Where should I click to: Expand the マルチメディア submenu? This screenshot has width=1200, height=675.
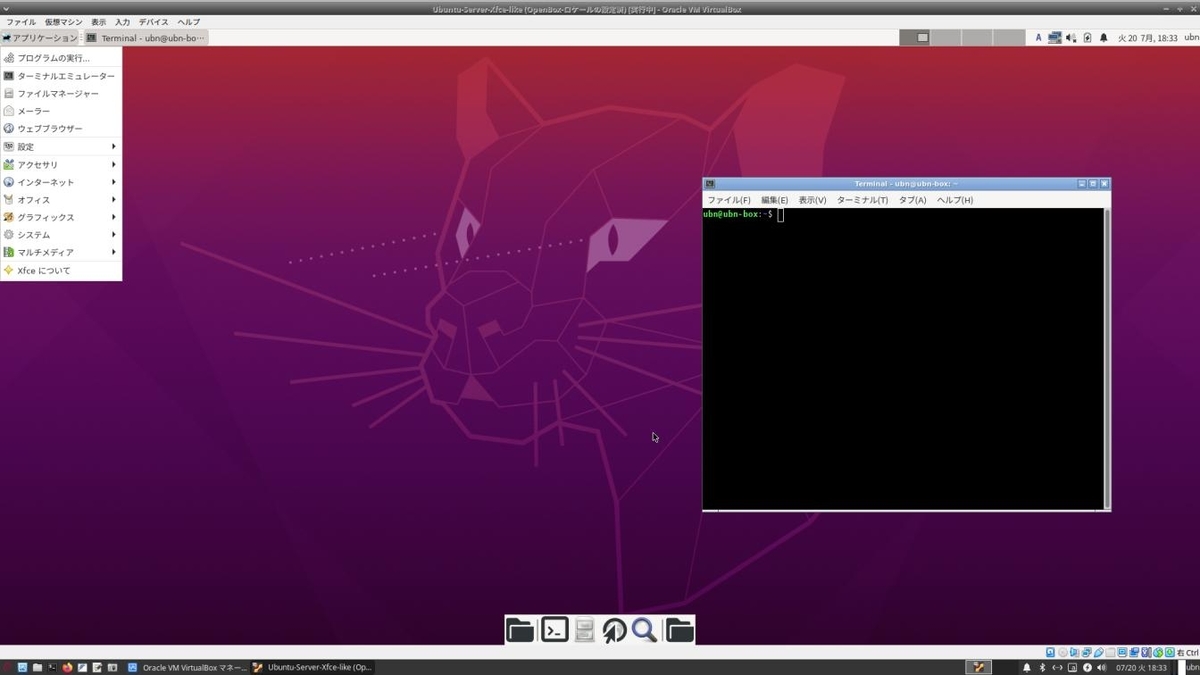coord(61,252)
